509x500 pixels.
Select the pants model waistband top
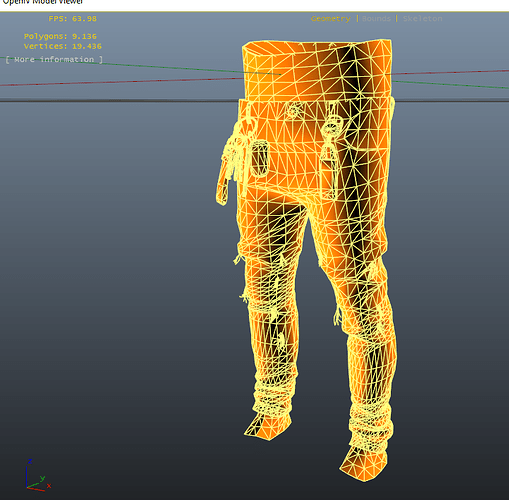click(x=317, y=70)
